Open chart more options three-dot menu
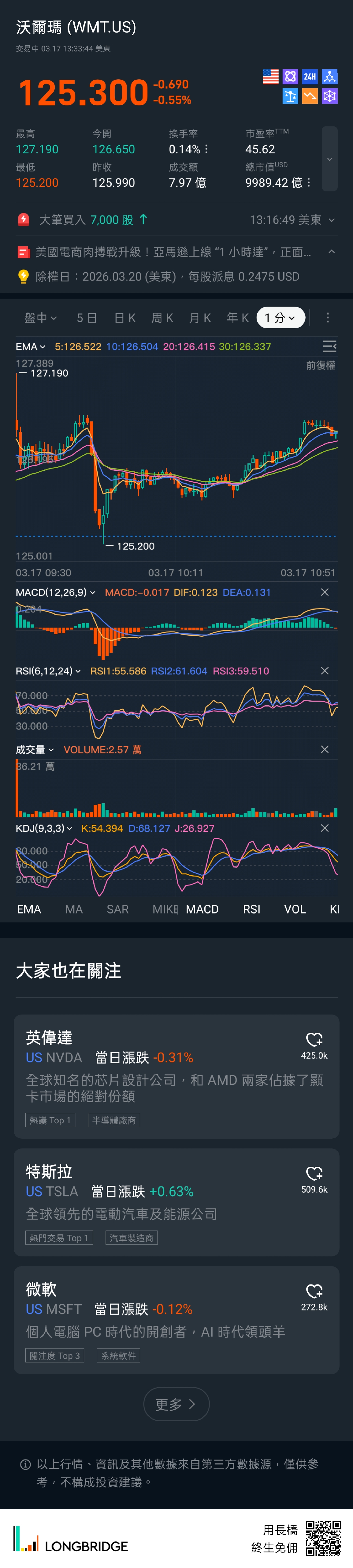Image resolution: width=353 pixels, height=1568 pixels. 328,318
